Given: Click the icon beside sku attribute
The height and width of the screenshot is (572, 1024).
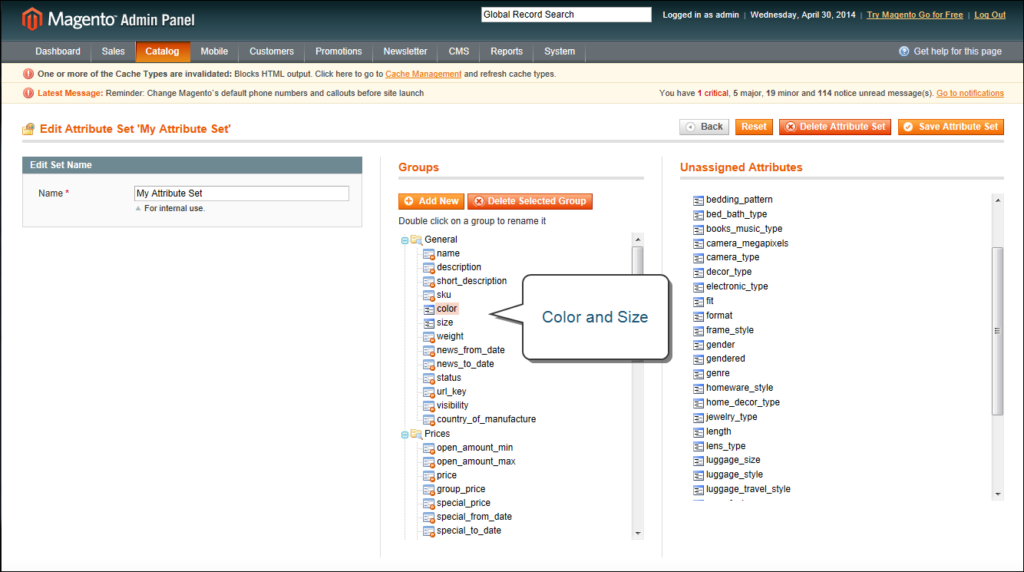Looking at the screenshot, I should 428,295.
